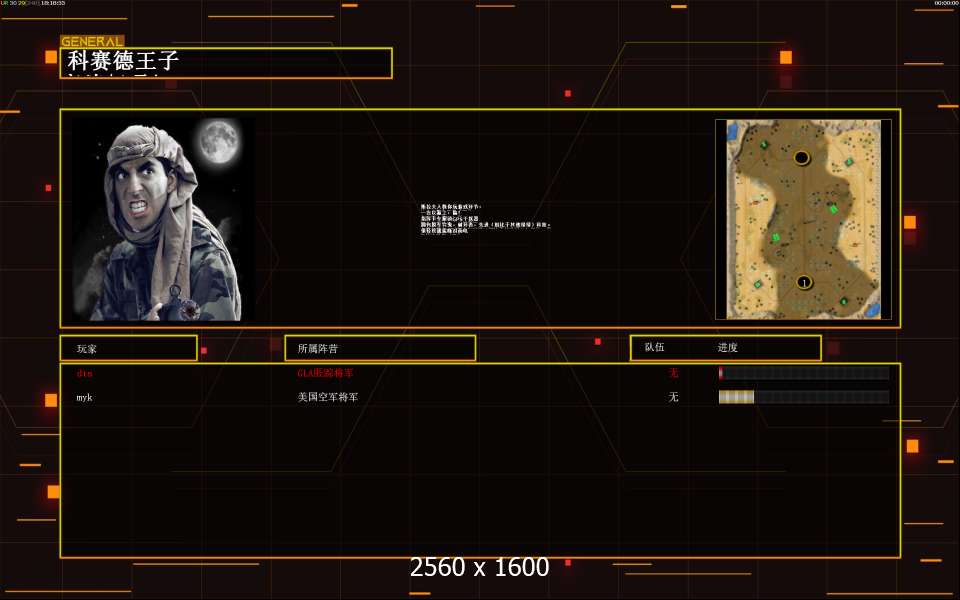Click the 队伍 header label

click(x=654, y=347)
